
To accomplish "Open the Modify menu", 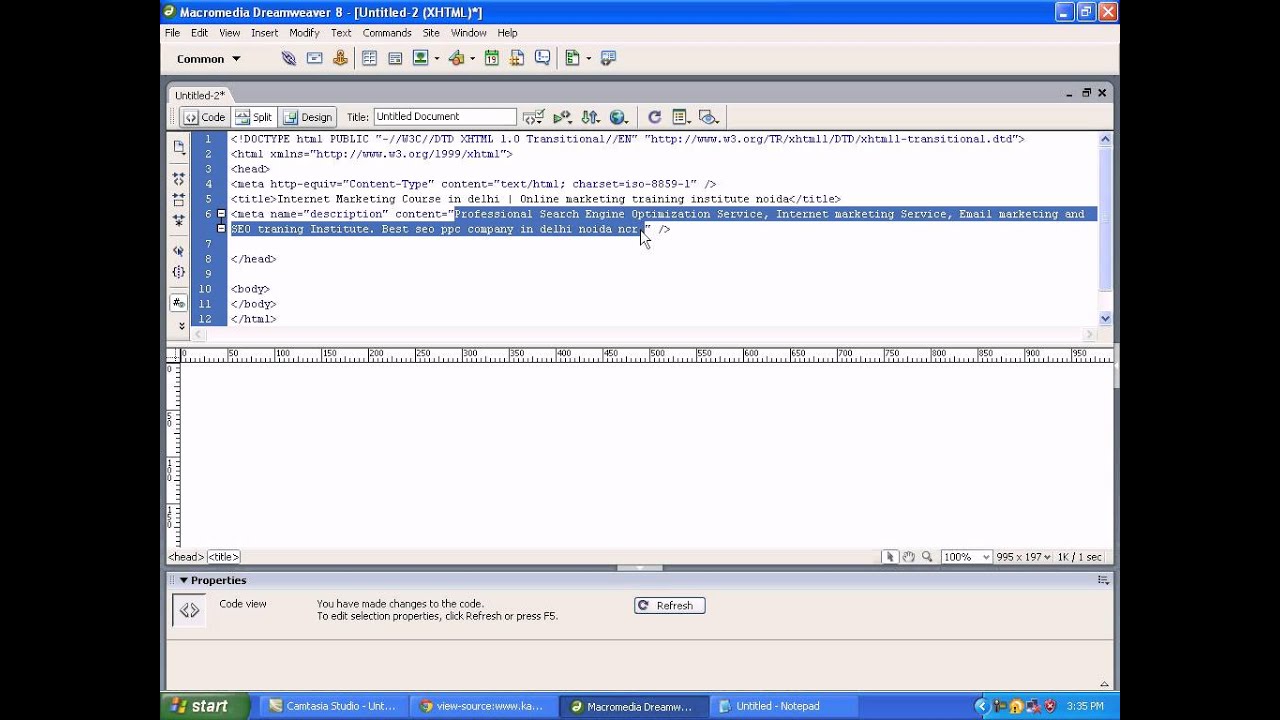I will [x=304, y=33].
